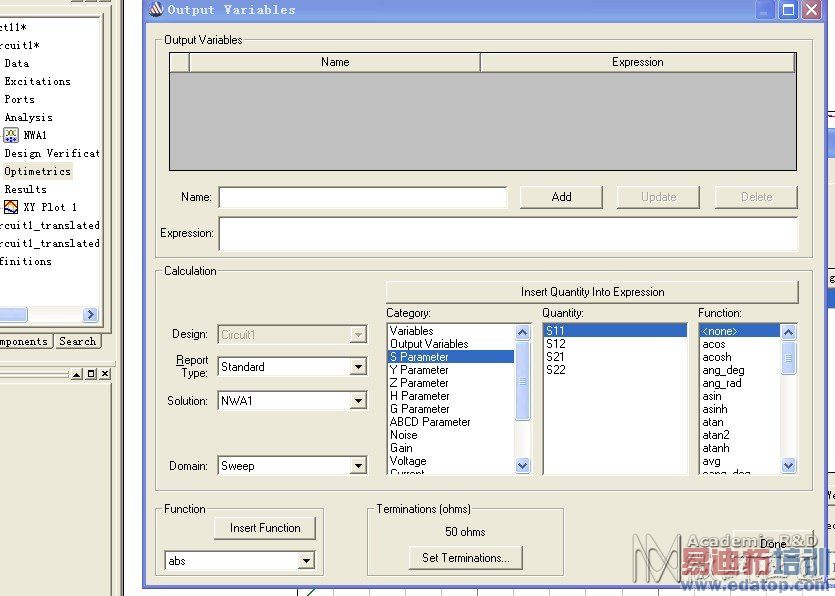Screen dimensions: 835x596
Task: Click the Update button
Action: (x=658, y=197)
